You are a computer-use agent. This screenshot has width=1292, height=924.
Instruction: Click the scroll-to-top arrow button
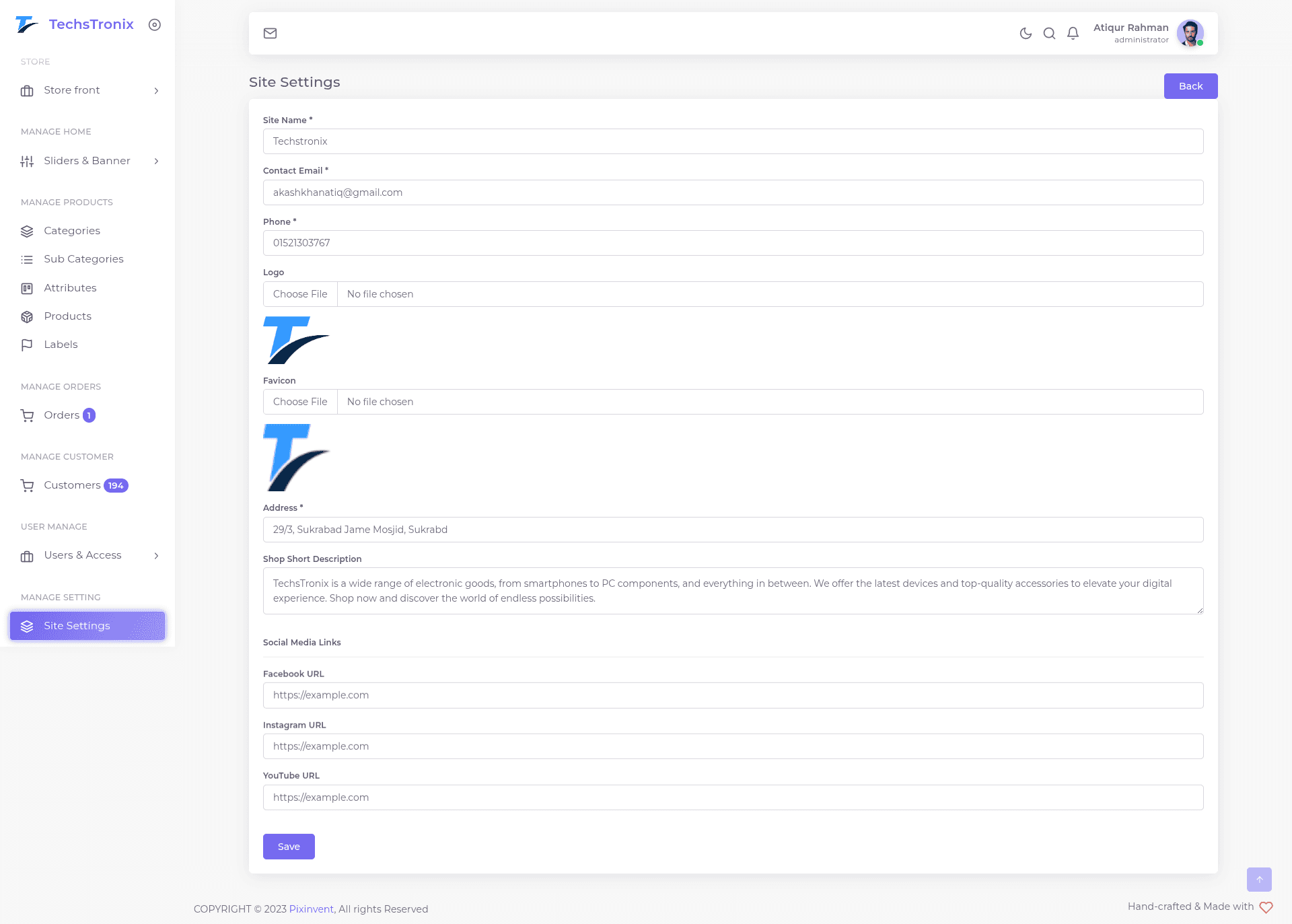tap(1259, 879)
